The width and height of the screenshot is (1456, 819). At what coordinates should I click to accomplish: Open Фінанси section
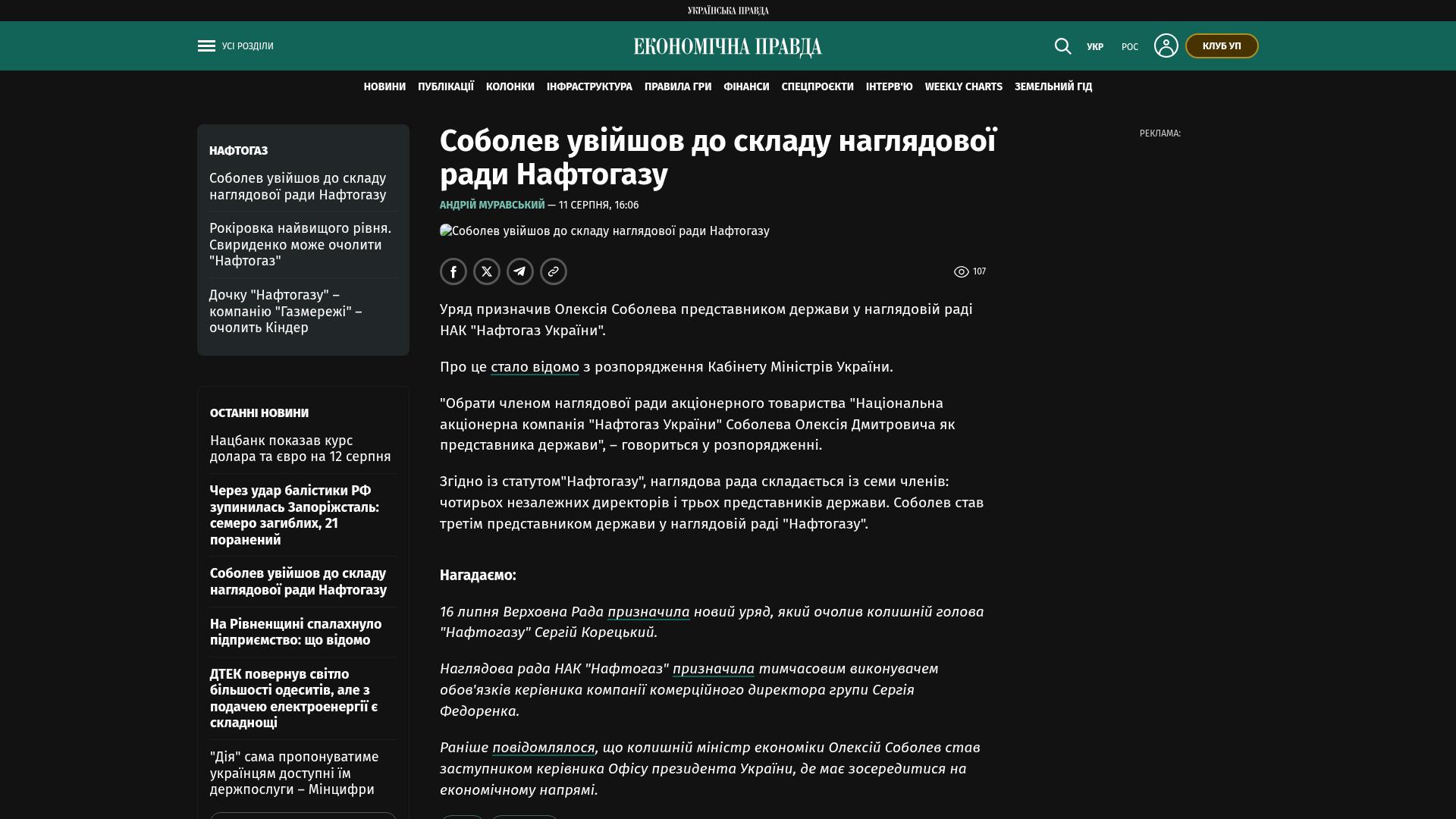(x=746, y=87)
